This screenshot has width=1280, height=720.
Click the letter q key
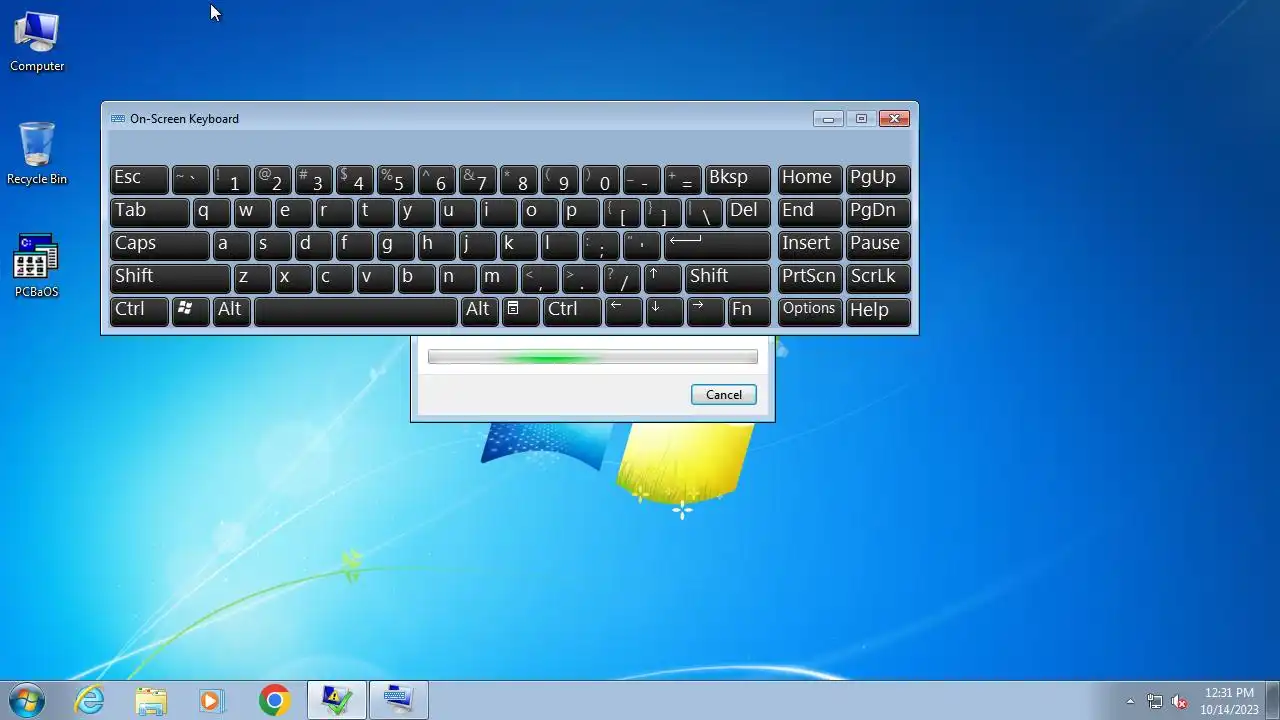(x=211, y=211)
